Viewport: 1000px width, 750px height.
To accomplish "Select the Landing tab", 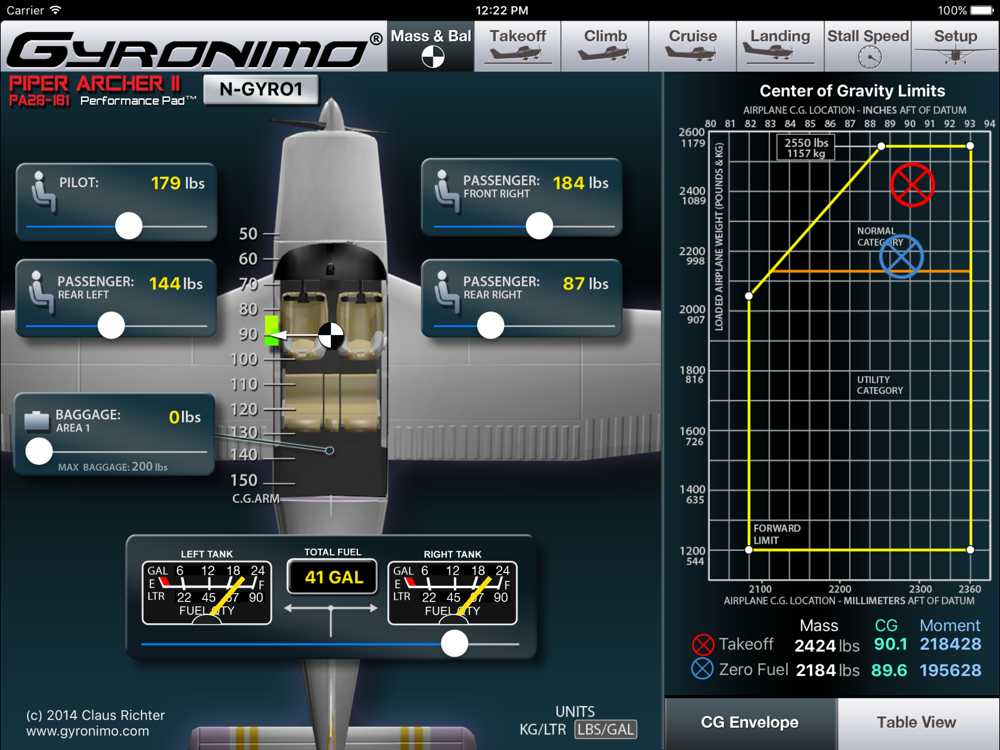I will click(x=780, y=46).
